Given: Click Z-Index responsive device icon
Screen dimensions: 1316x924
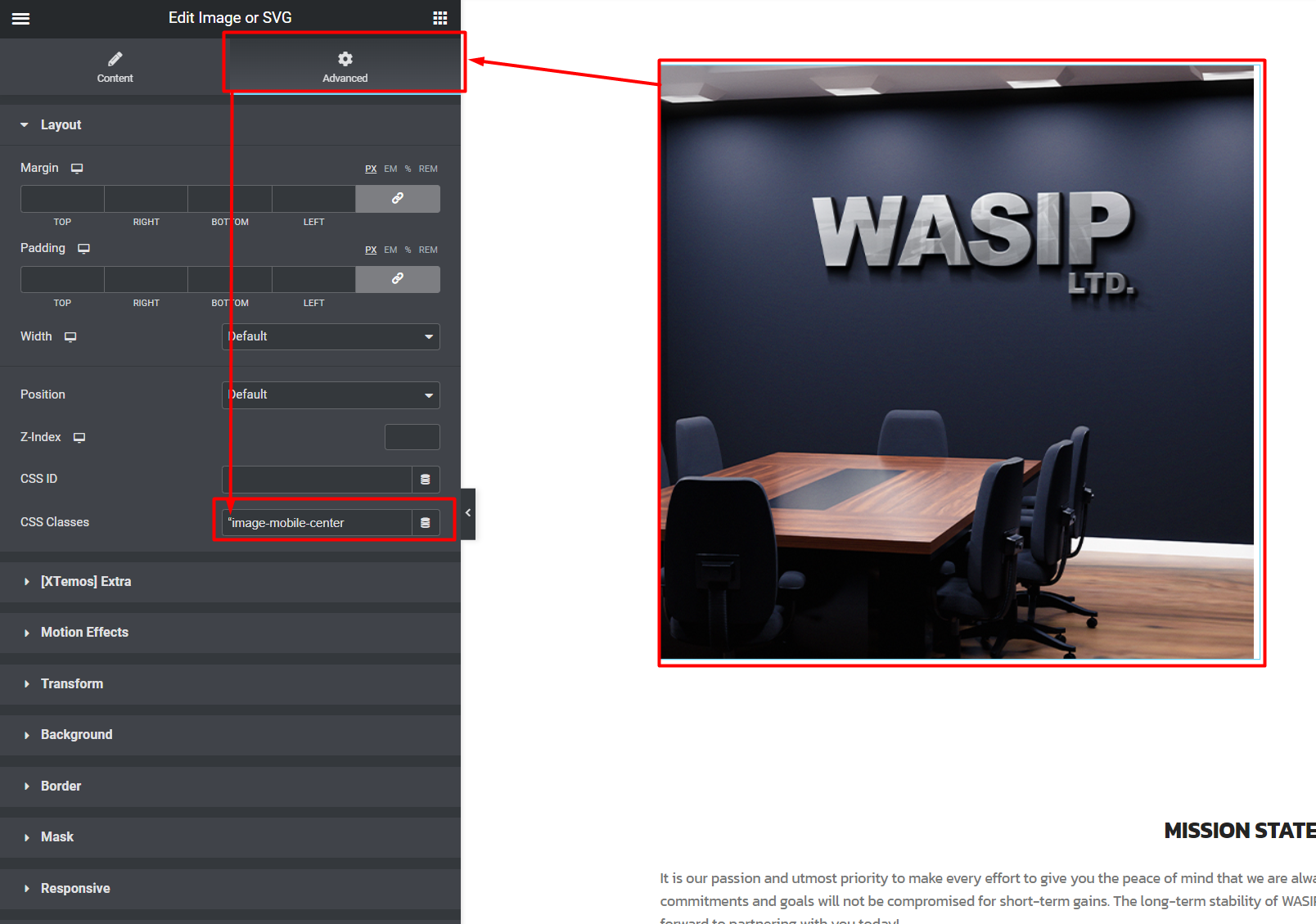Looking at the screenshot, I should (79, 437).
